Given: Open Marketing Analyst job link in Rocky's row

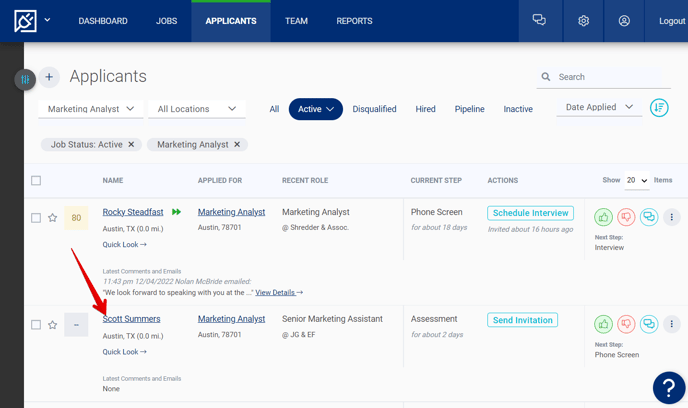Looking at the screenshot, I should point(231,212).
